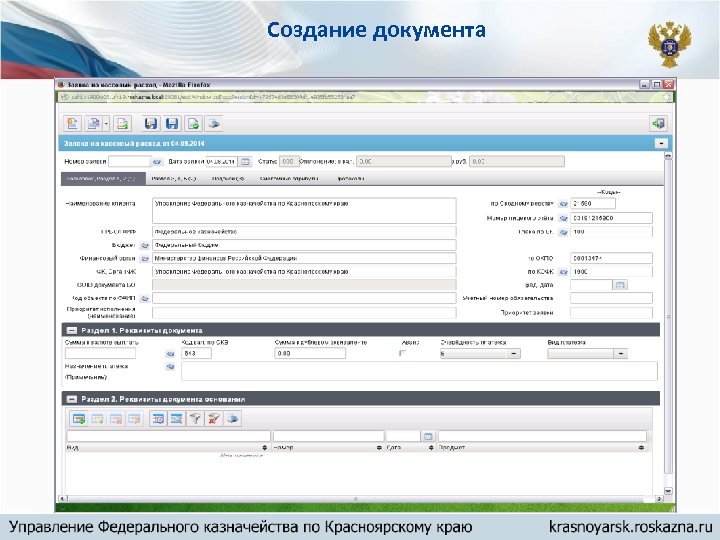Sort the table by the Дата column
720x540 pixels.
(431, 447)
